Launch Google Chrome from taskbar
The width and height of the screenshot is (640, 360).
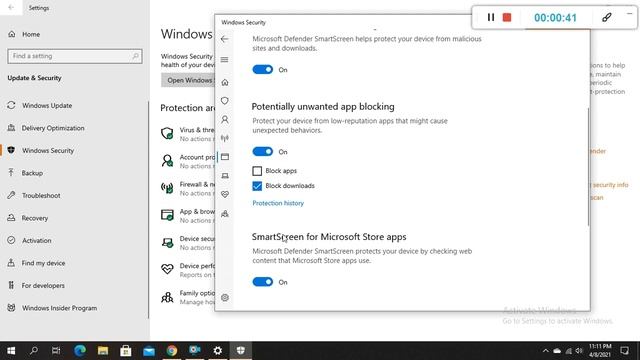click(172, 351)
